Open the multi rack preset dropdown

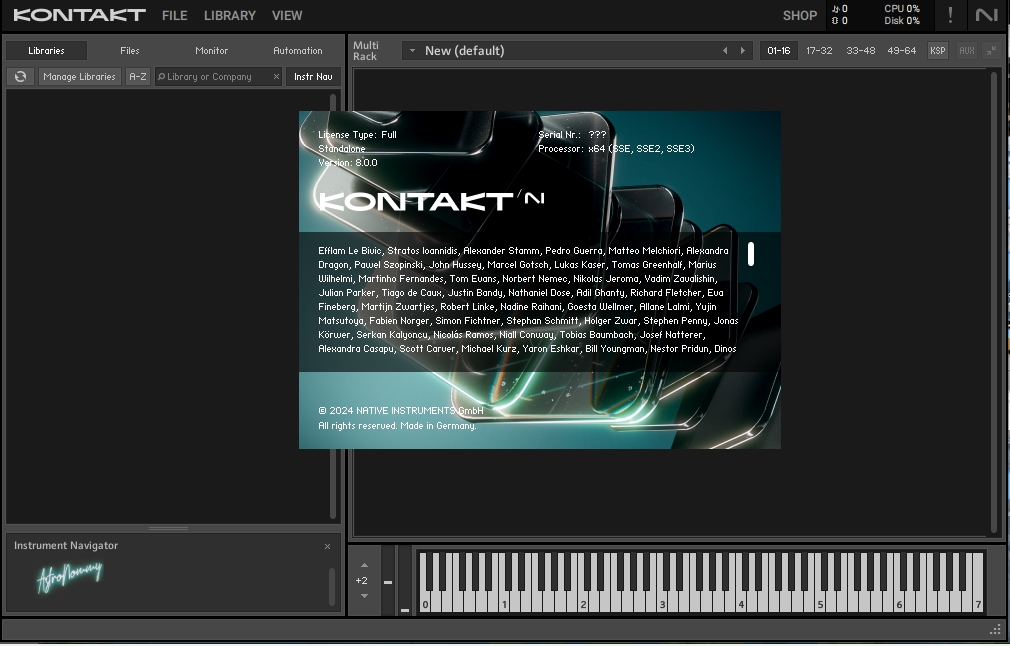point(412,51)
